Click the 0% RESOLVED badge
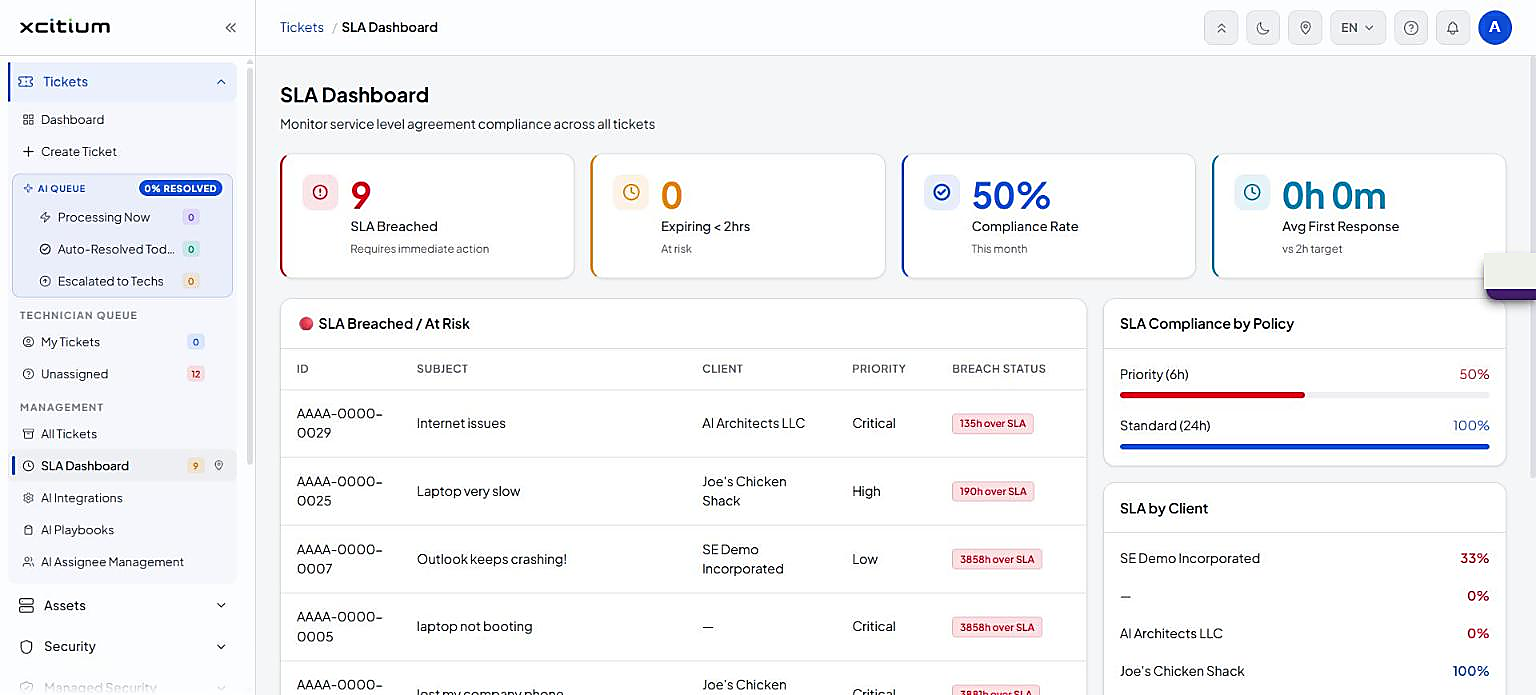The height and width of the screenshot is (695, 1536). 181,188
